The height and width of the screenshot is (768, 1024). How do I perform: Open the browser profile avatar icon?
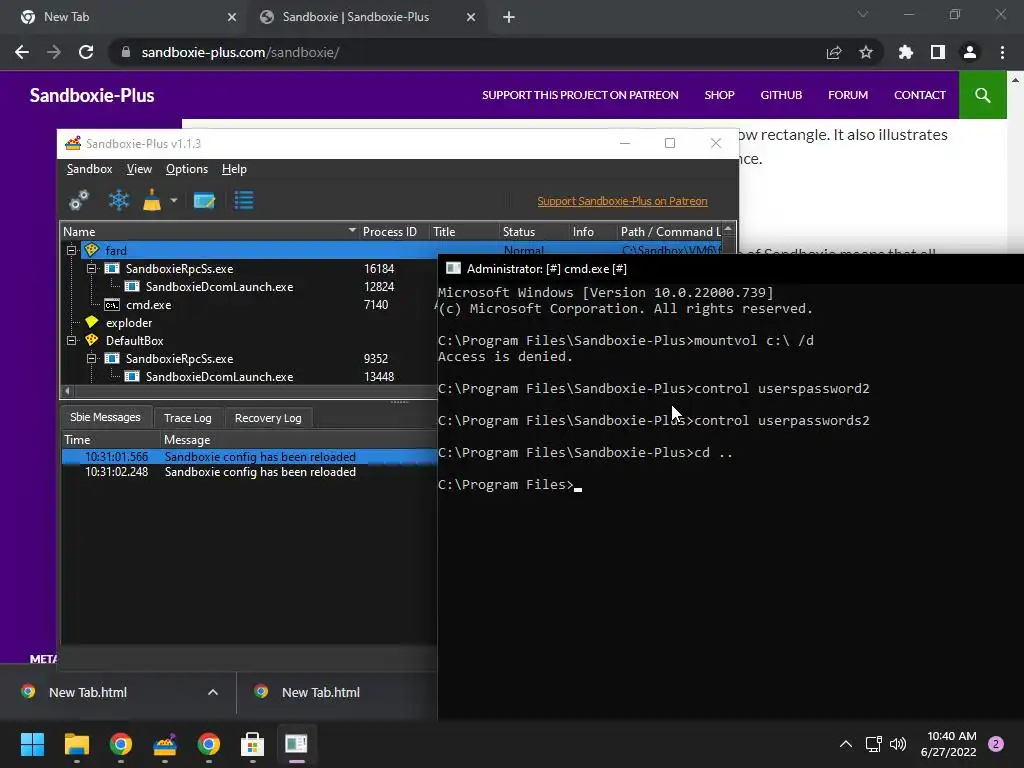click(x=970, y=52)
